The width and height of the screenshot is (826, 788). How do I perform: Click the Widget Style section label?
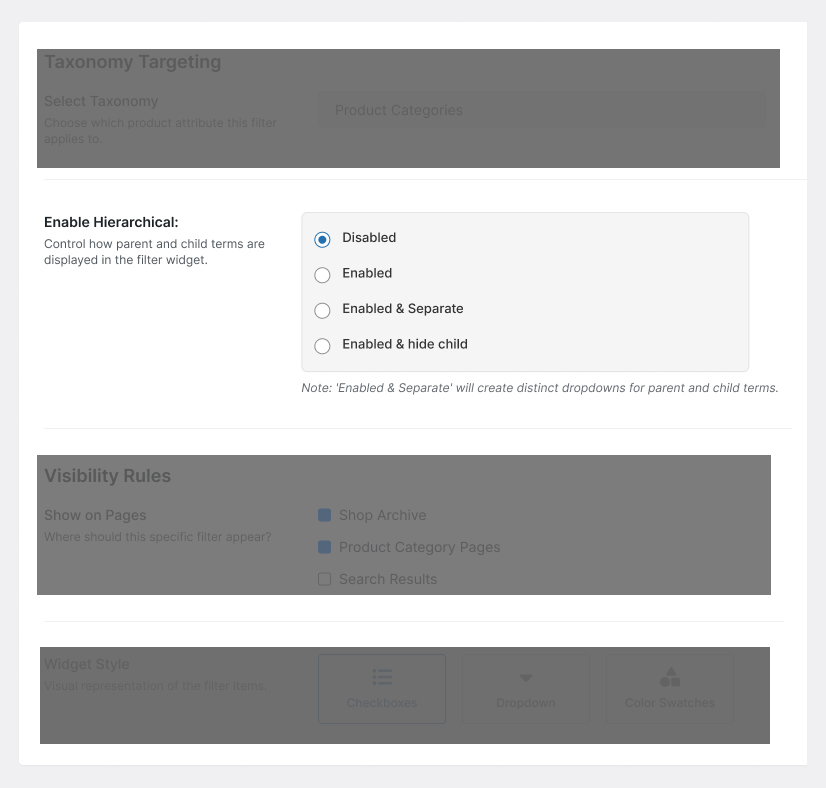click(x=87, y=664)
